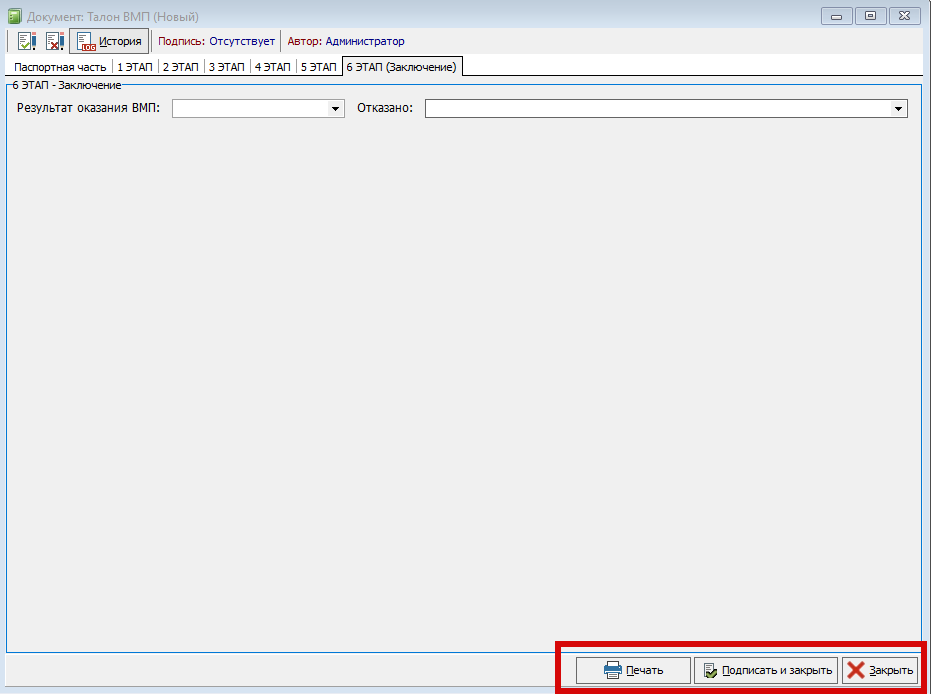932x694 pixels.
Task: Switch to the 4 ЭТАП tab
Action: (272, 67)
